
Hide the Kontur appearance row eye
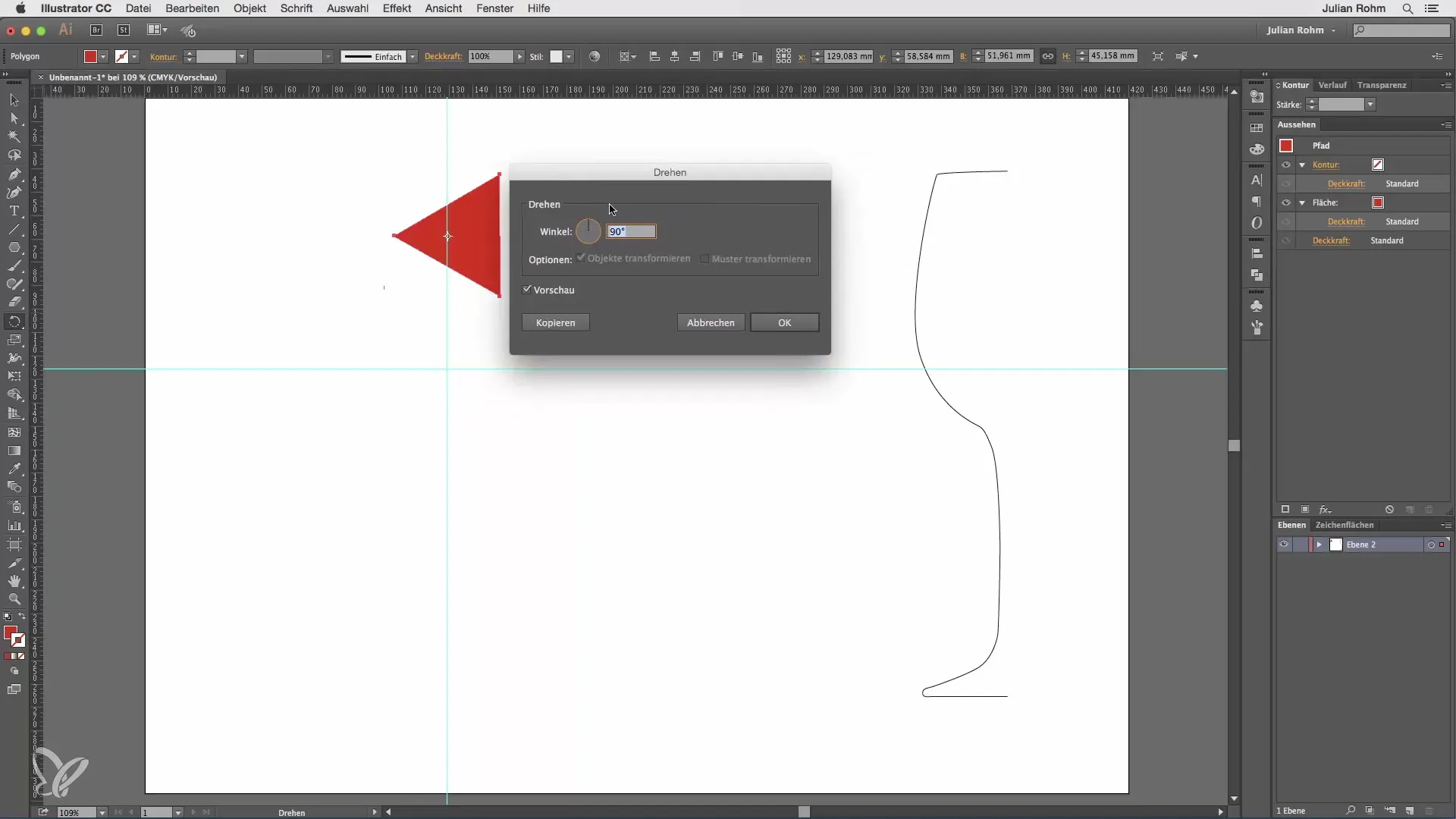(x=1286, y=165)
